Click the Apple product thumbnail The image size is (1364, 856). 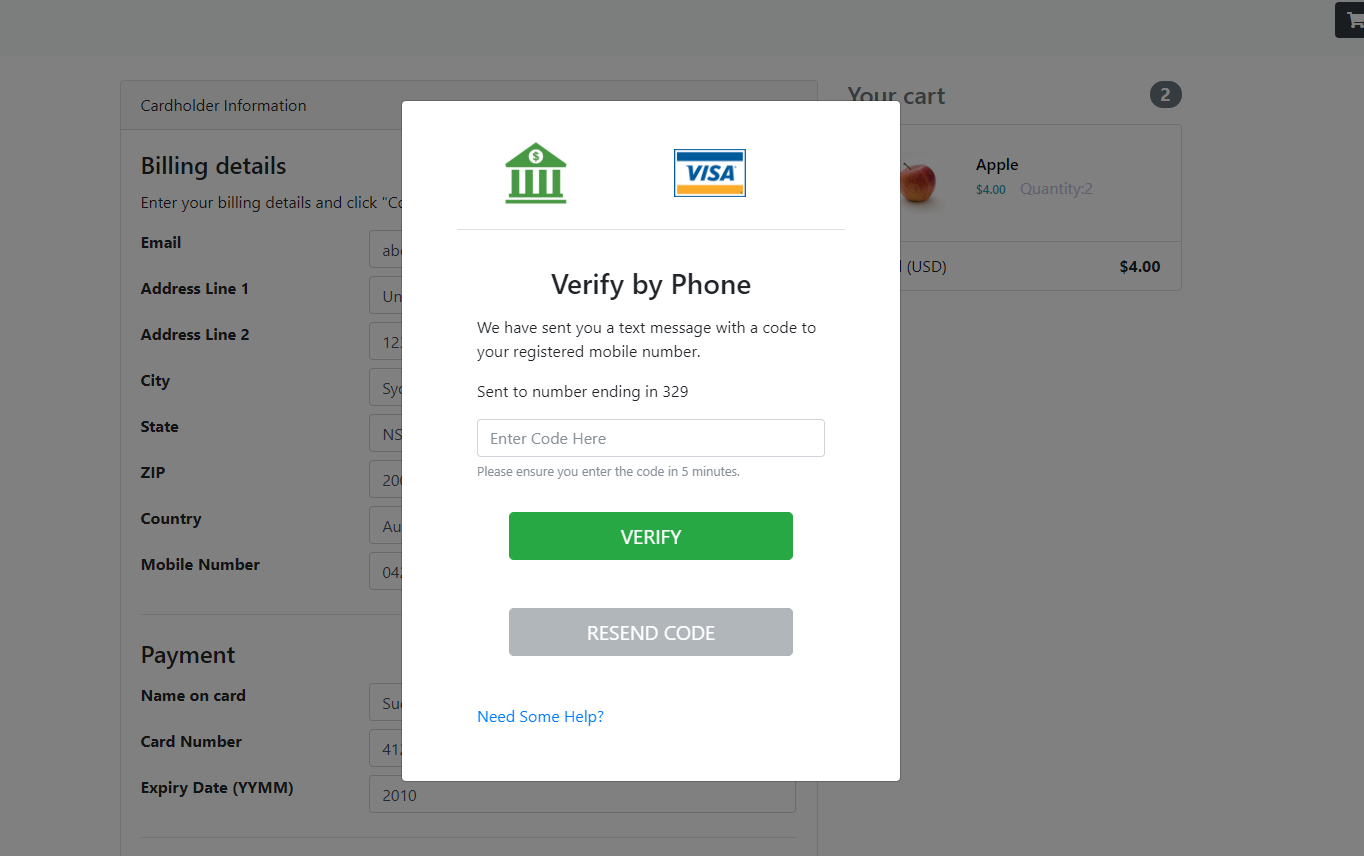tap(917, 183)
